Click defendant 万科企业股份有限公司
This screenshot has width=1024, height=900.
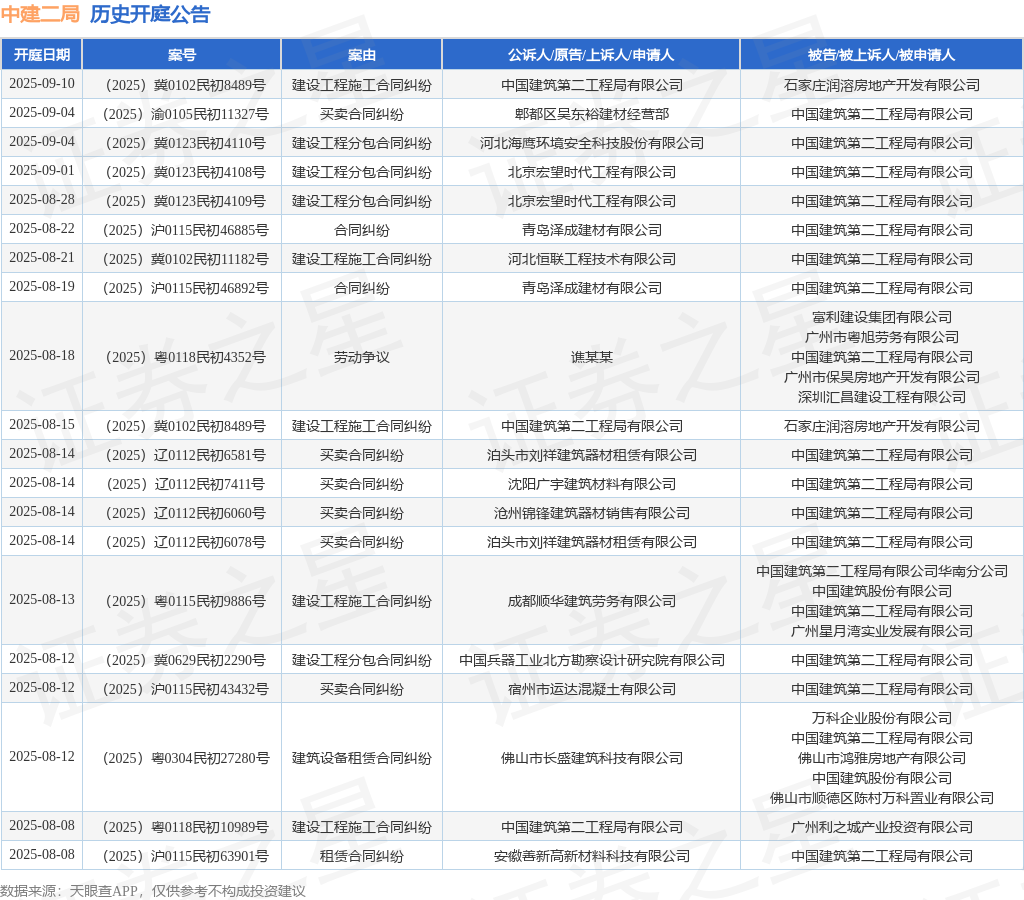pyautogui.click(x=882, y=718)
